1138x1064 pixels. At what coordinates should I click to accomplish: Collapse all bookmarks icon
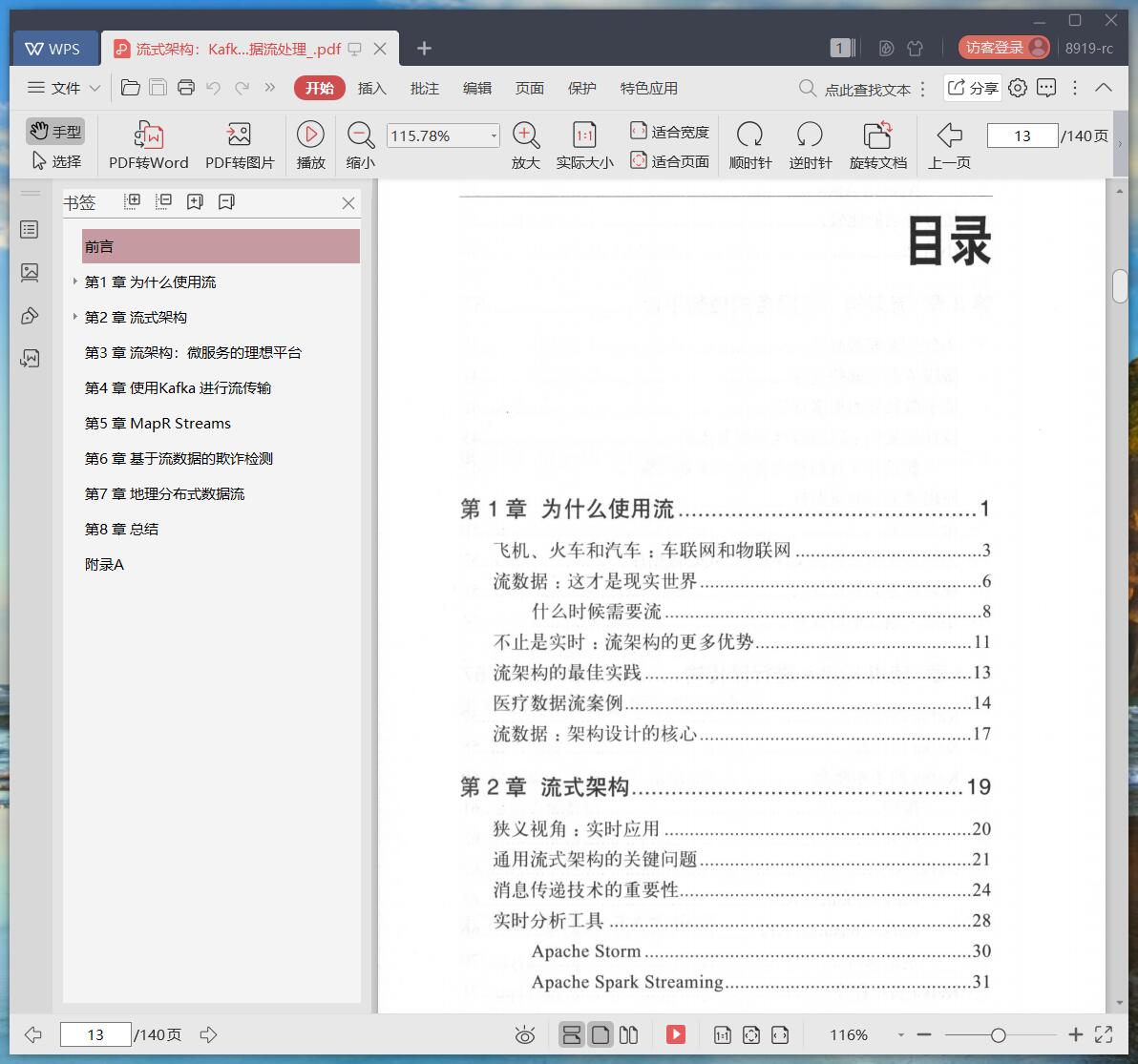[x=163, y=201]
